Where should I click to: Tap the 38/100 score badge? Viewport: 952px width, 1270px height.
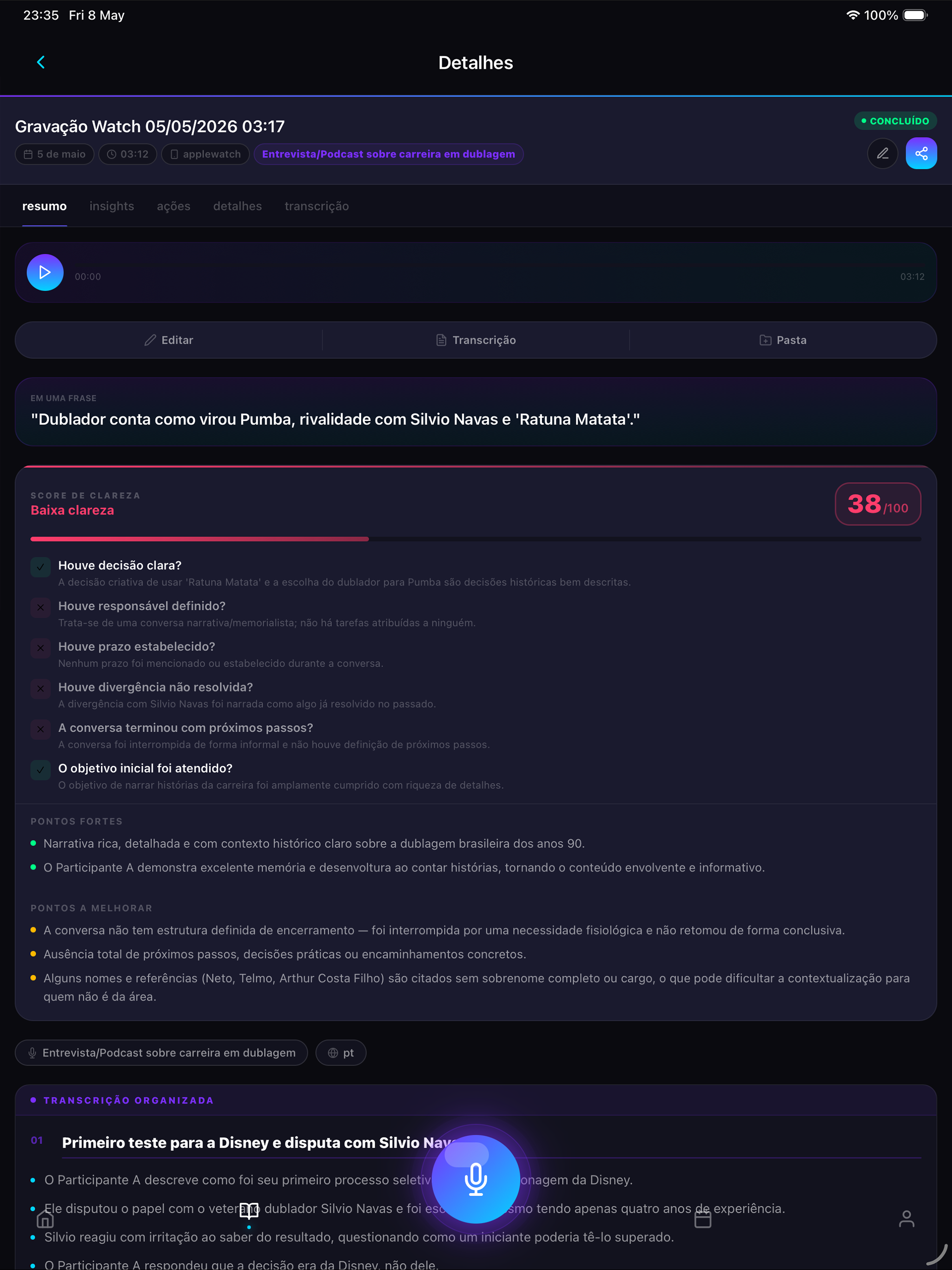point(877,503)
